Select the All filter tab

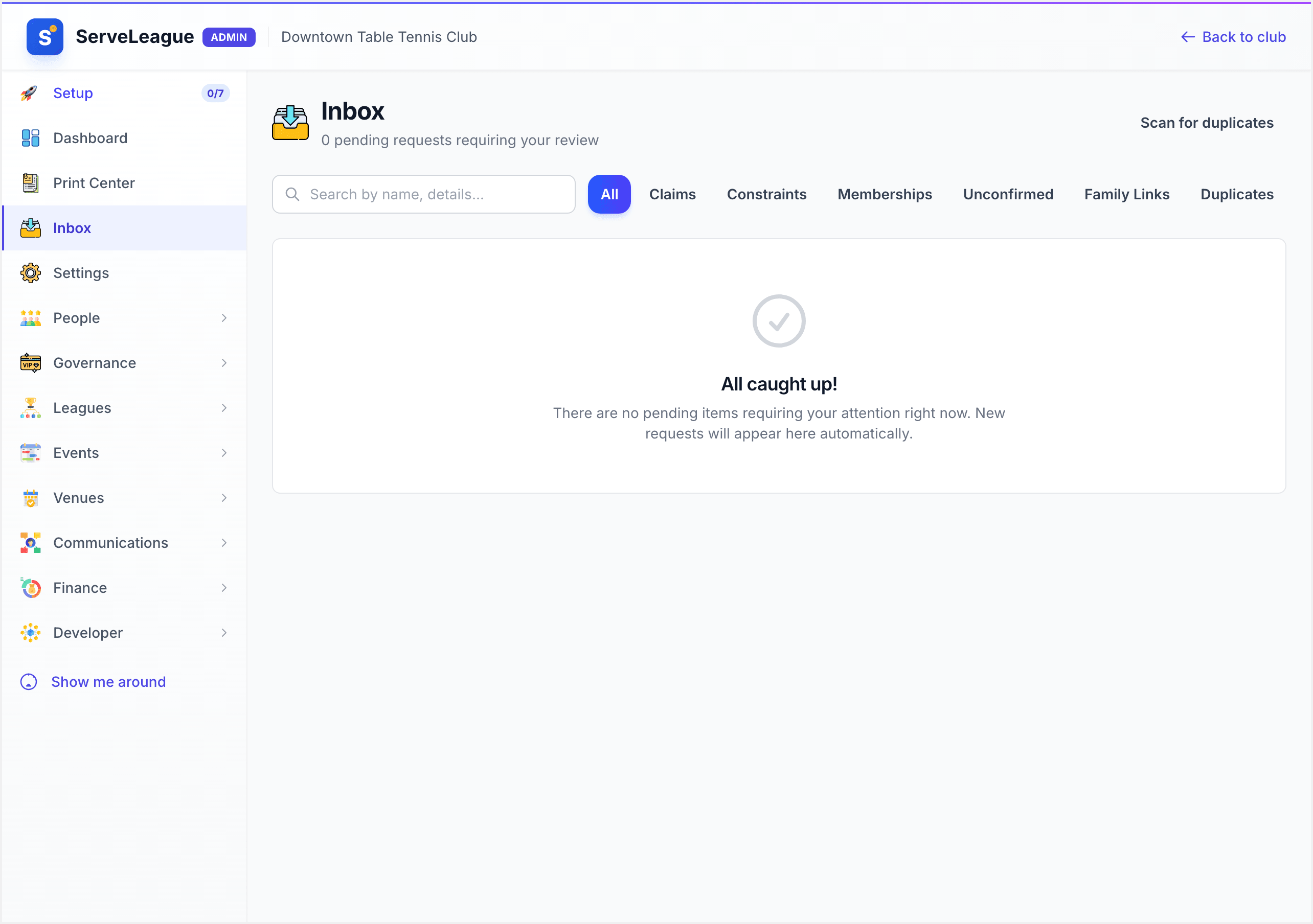click(x=609, y=194)
